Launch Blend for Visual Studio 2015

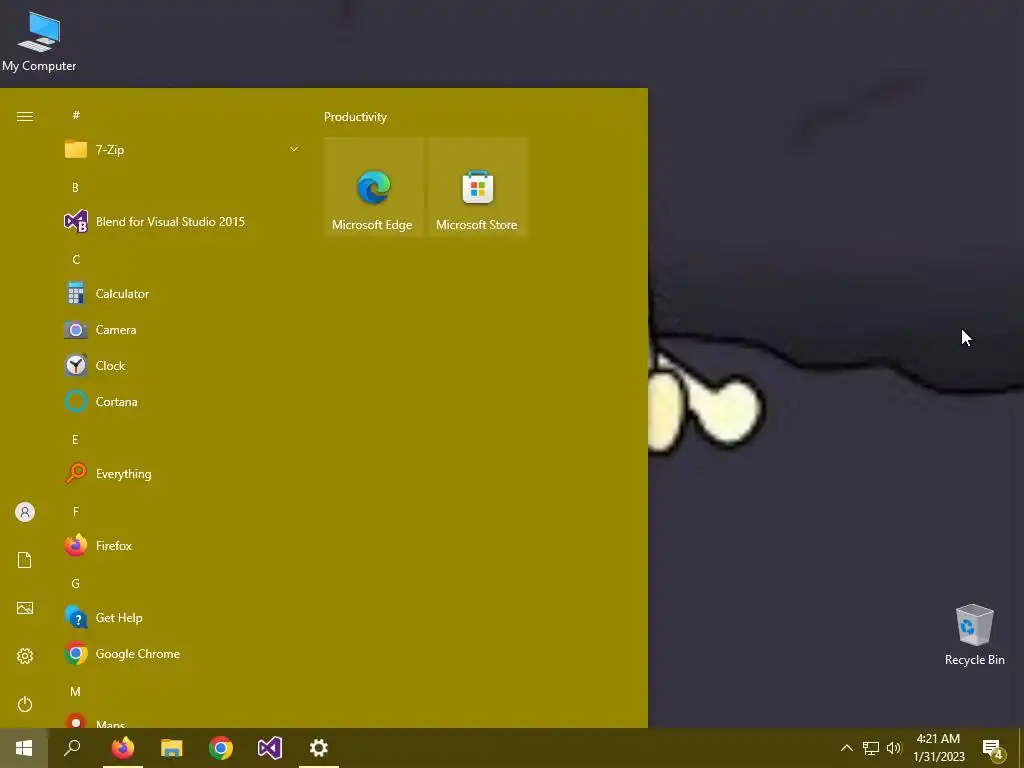coord(182,222)
